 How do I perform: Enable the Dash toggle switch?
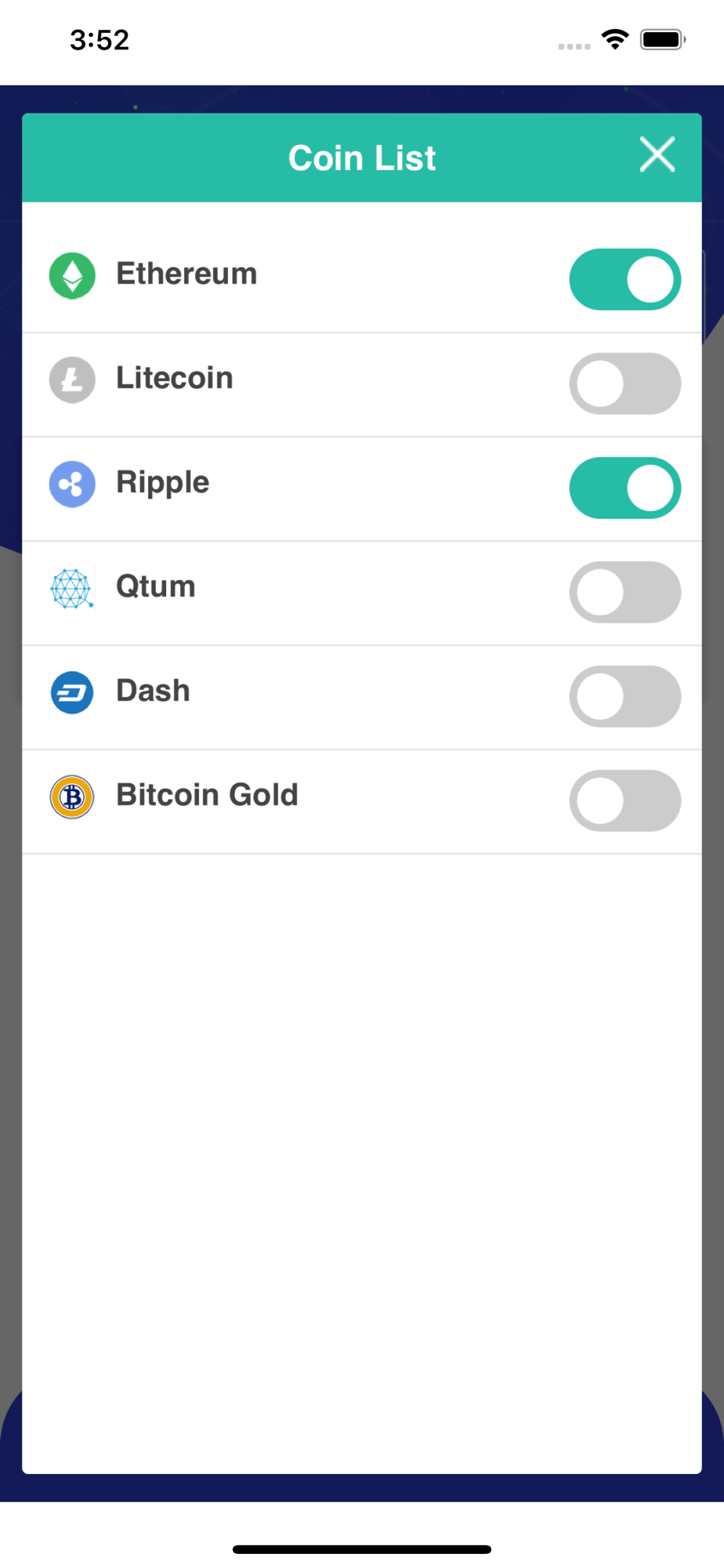[624, 697]
